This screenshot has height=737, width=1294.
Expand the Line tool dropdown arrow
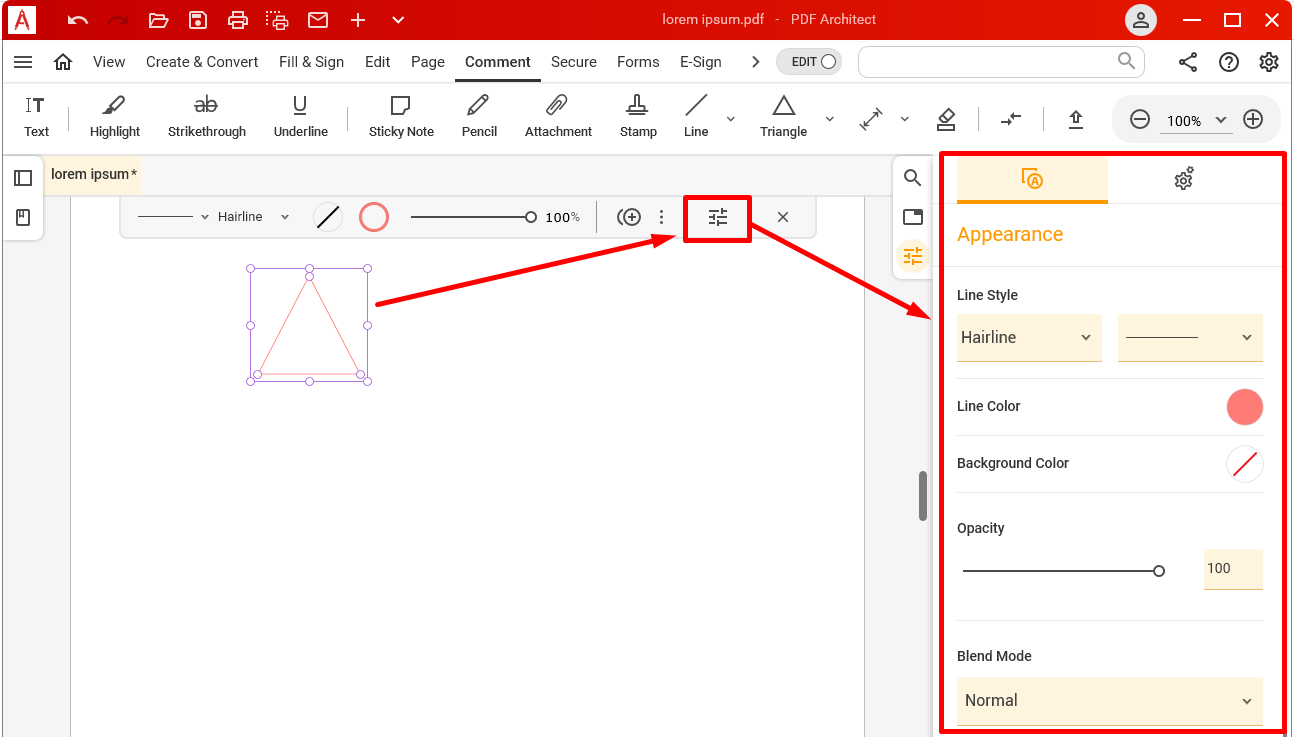coord(731,118)
